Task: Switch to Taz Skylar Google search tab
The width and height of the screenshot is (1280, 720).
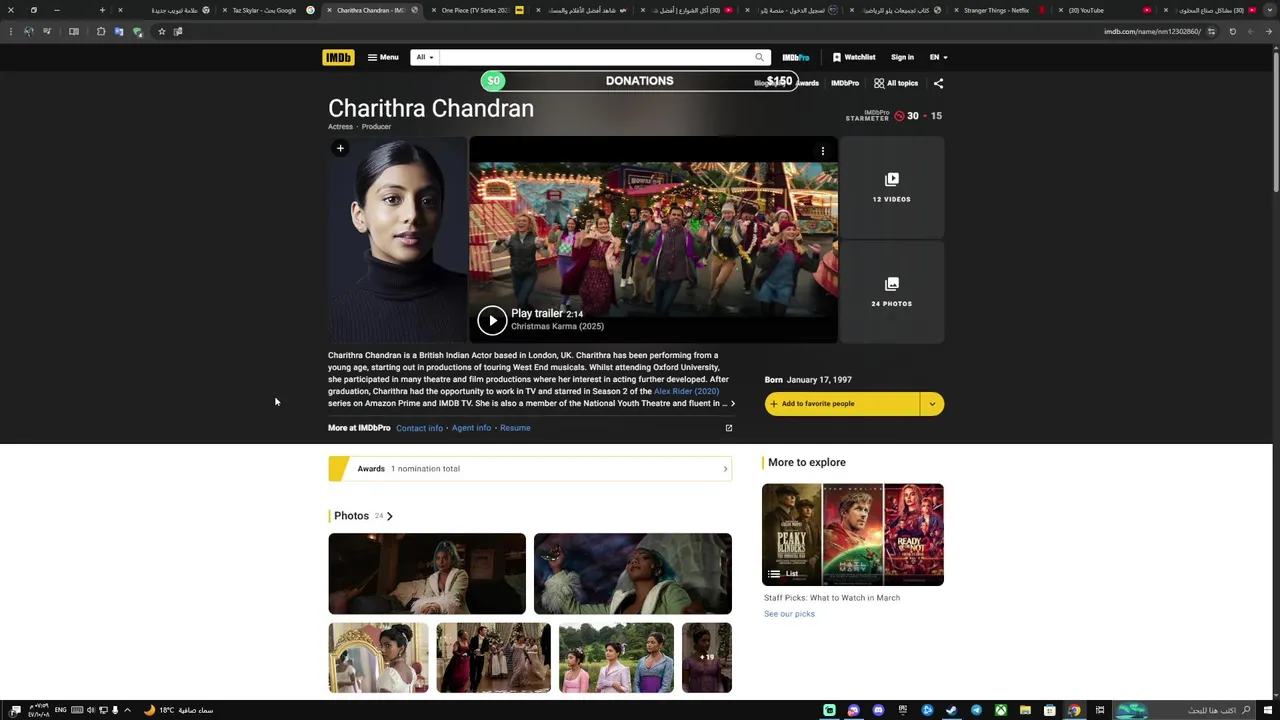Action: coord(266,10)
